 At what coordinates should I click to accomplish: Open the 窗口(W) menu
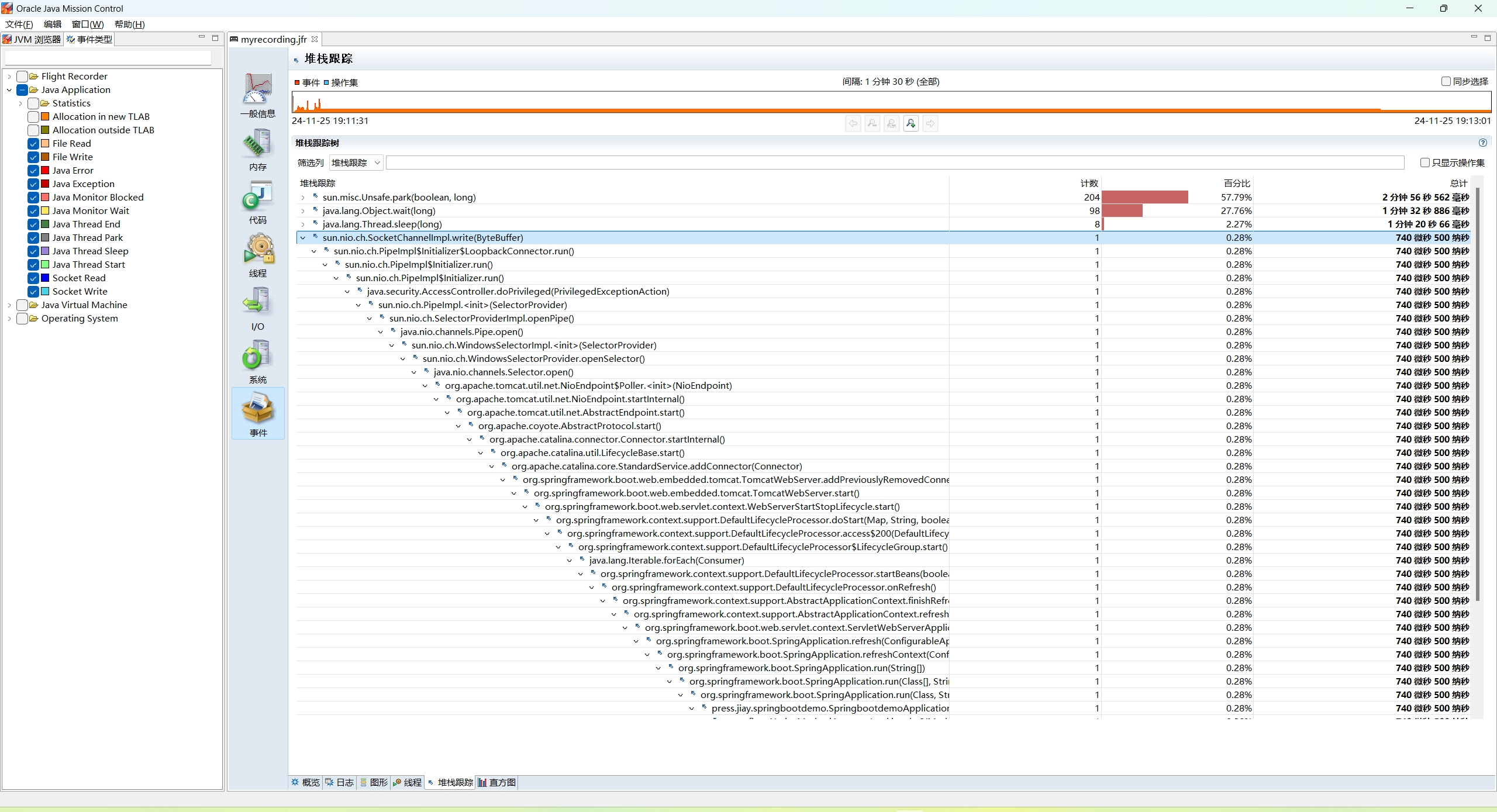click(88, 24)
